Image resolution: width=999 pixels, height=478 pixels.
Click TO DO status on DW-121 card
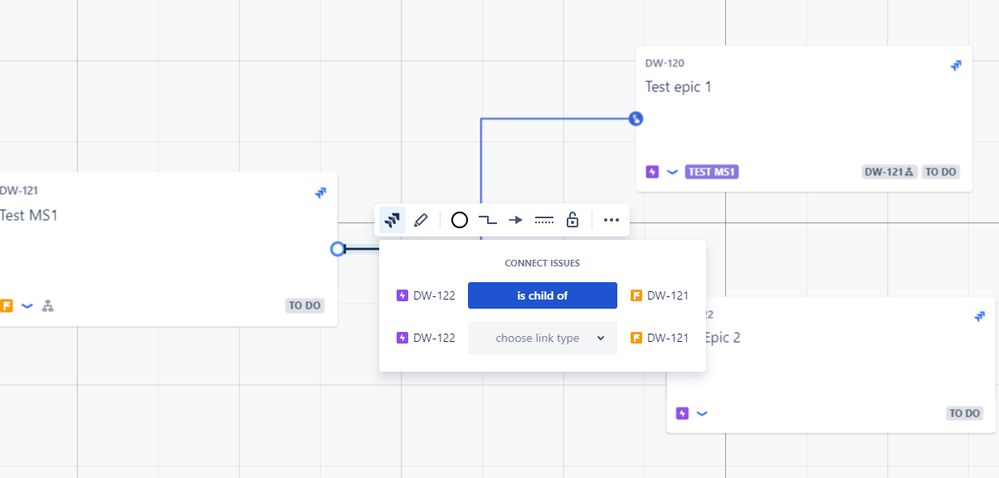[305, 306]
